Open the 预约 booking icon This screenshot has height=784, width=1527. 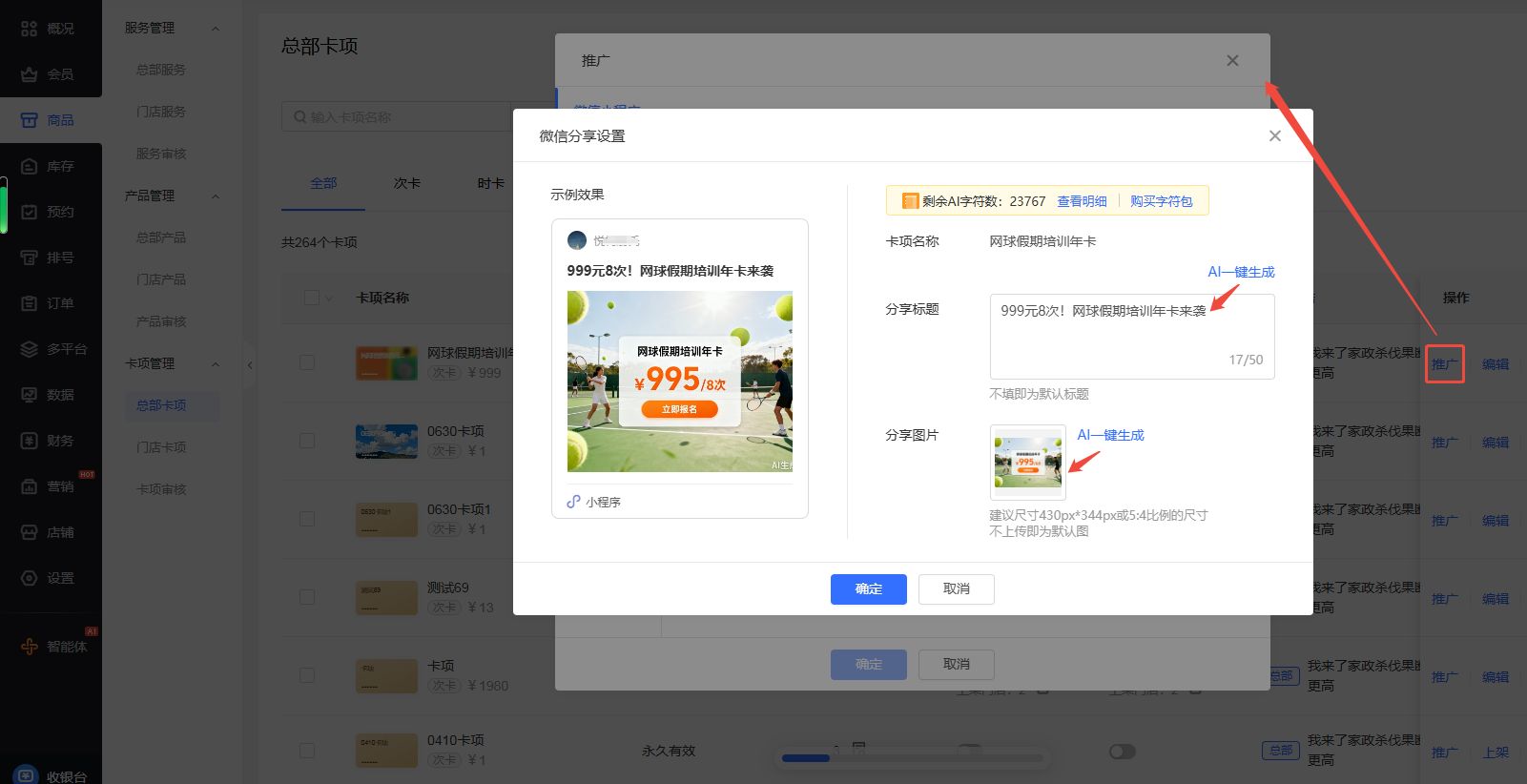coord(29,212)
